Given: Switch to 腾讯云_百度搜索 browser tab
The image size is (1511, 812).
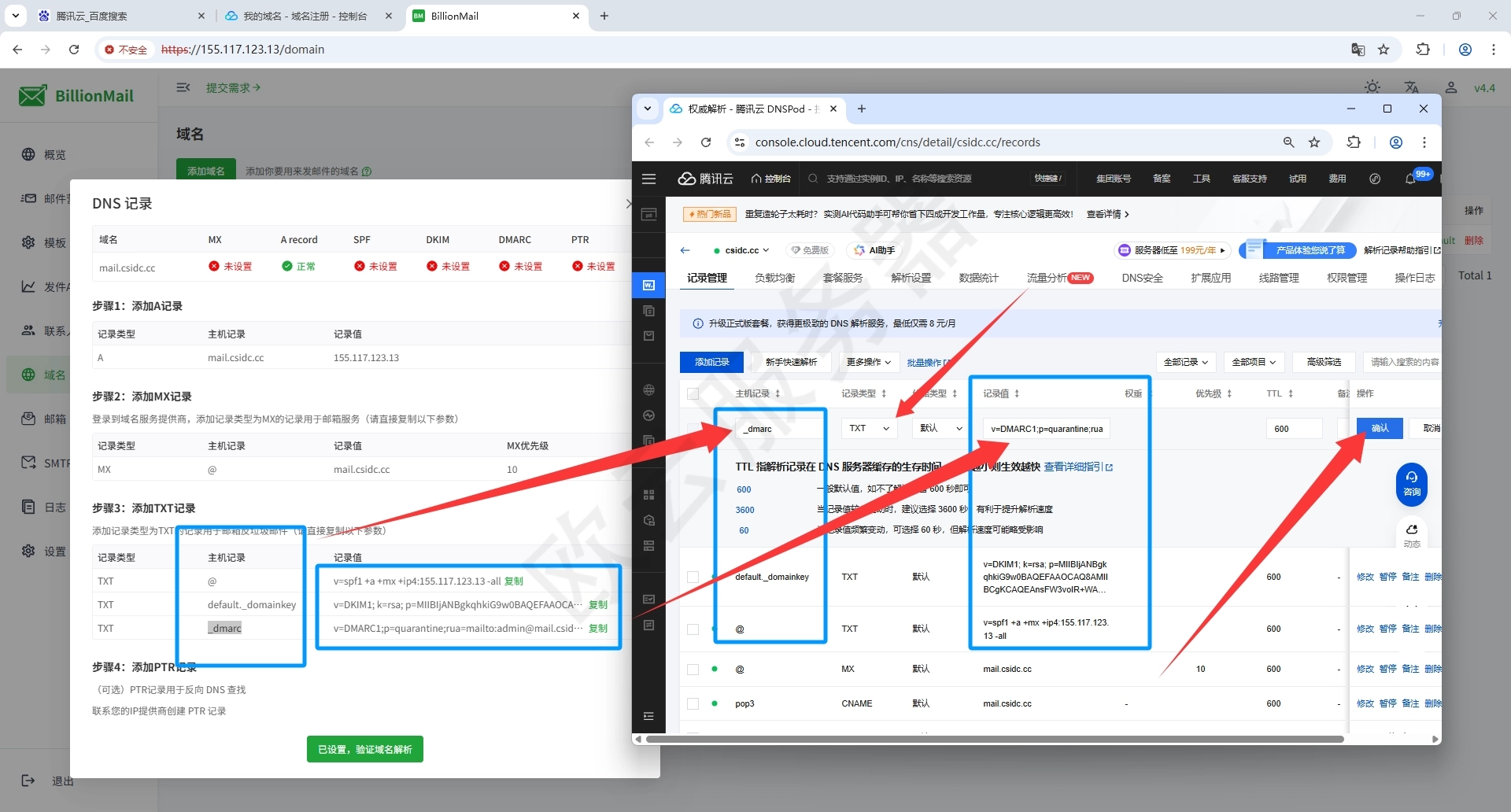Looking at the screenshot, I should point(120,16).
